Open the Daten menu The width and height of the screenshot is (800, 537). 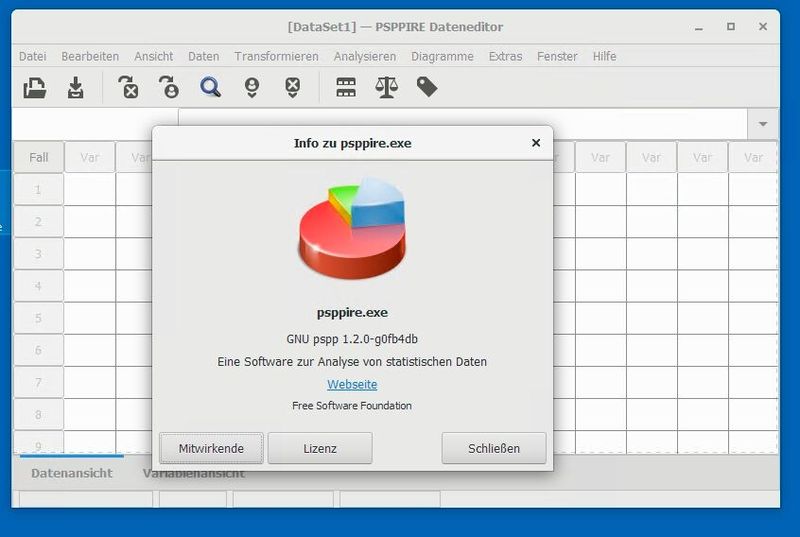click(x=203, y=56)
